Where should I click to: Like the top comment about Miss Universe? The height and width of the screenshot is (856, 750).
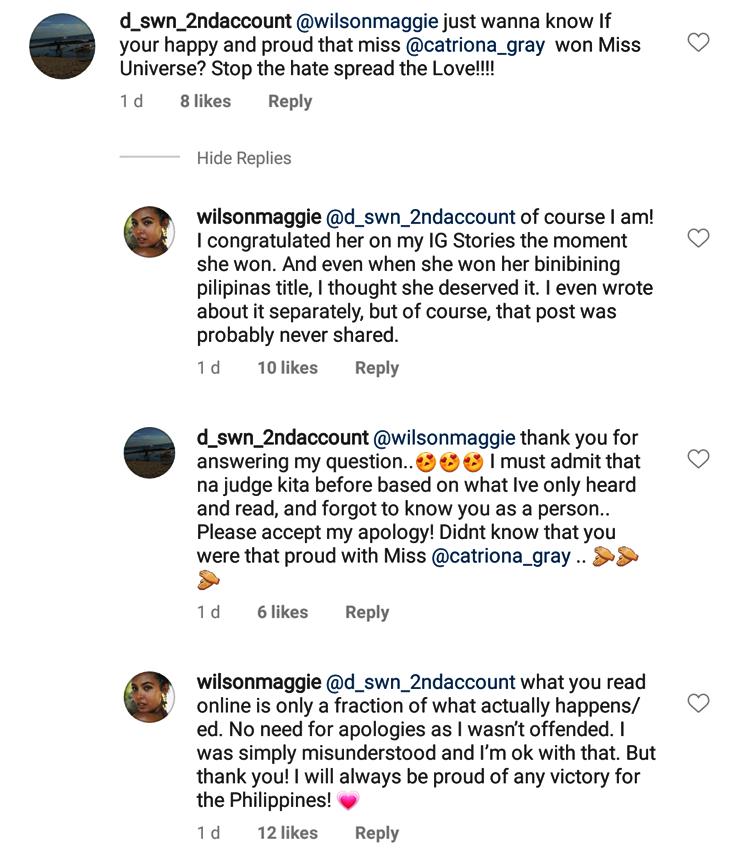pos(699,42)
